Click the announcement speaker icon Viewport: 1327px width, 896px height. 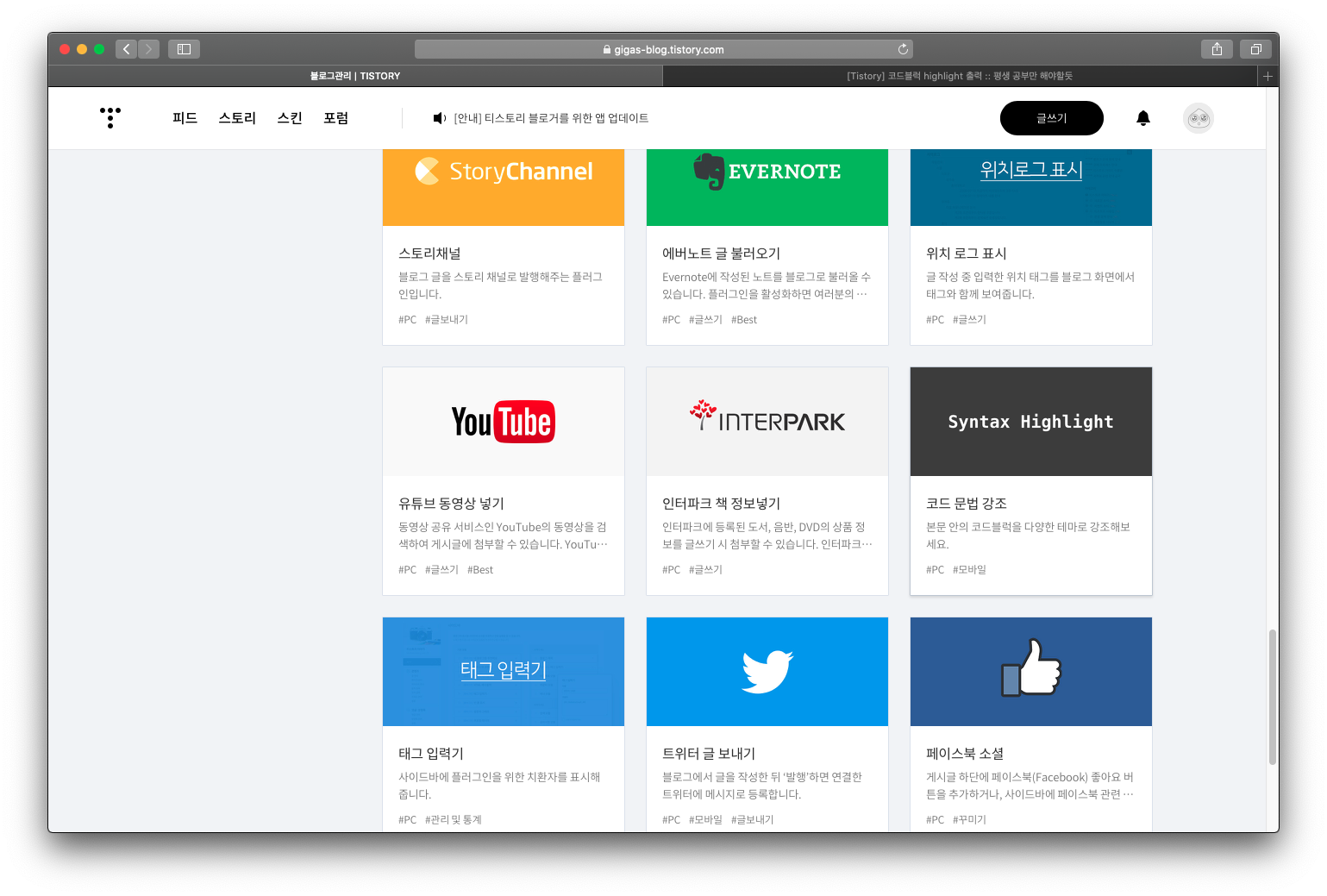pyautogui.click(x=439, y=118)
